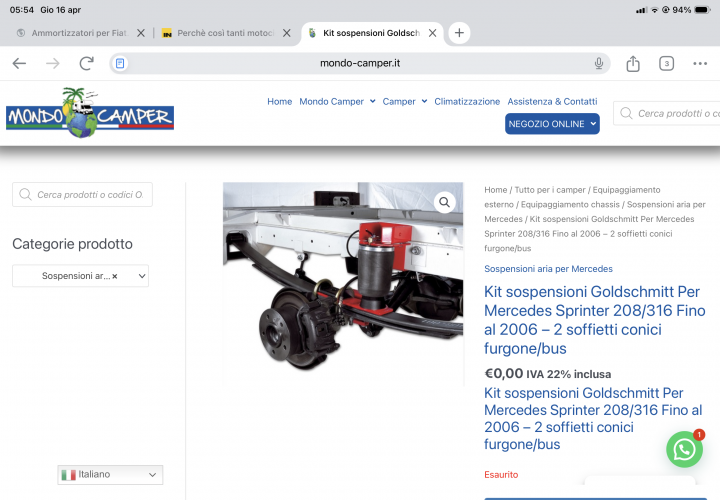Clear the Sospensioni category selection x
The width and height of the screenshot is (720, 500).
tap(115, 276)
